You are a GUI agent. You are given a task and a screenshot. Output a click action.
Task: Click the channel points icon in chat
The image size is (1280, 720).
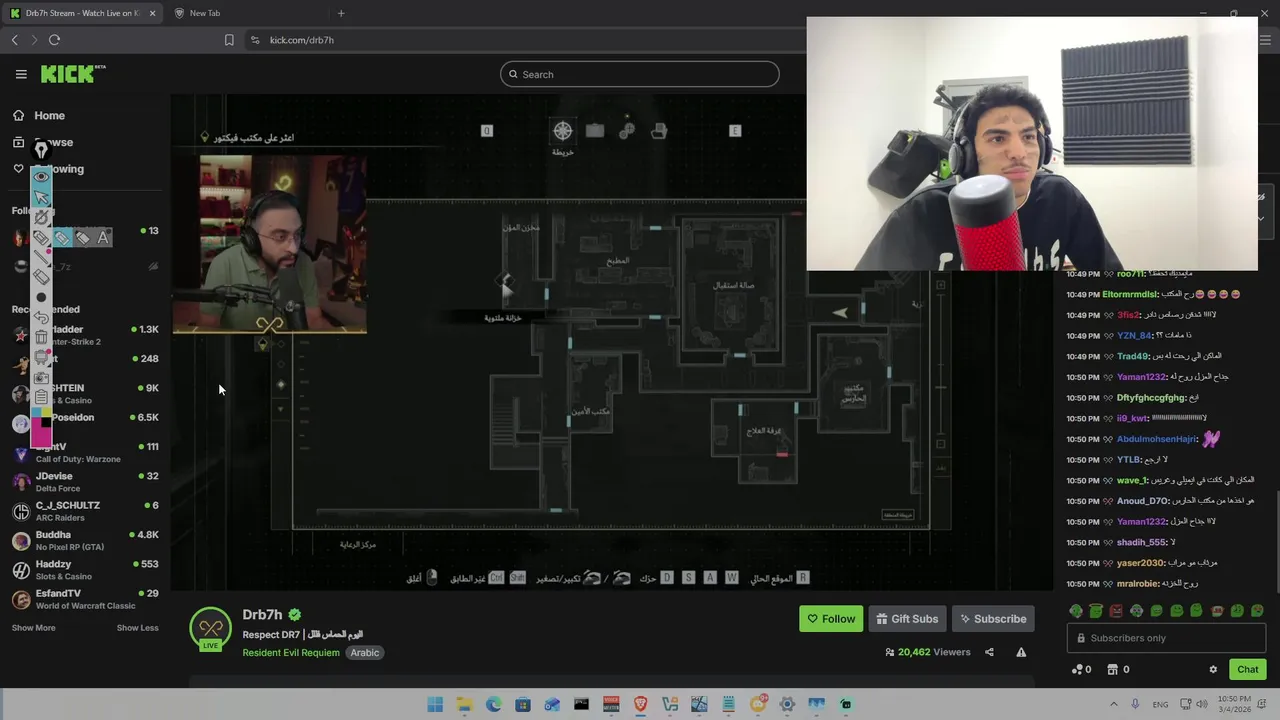coord(1077,669)
